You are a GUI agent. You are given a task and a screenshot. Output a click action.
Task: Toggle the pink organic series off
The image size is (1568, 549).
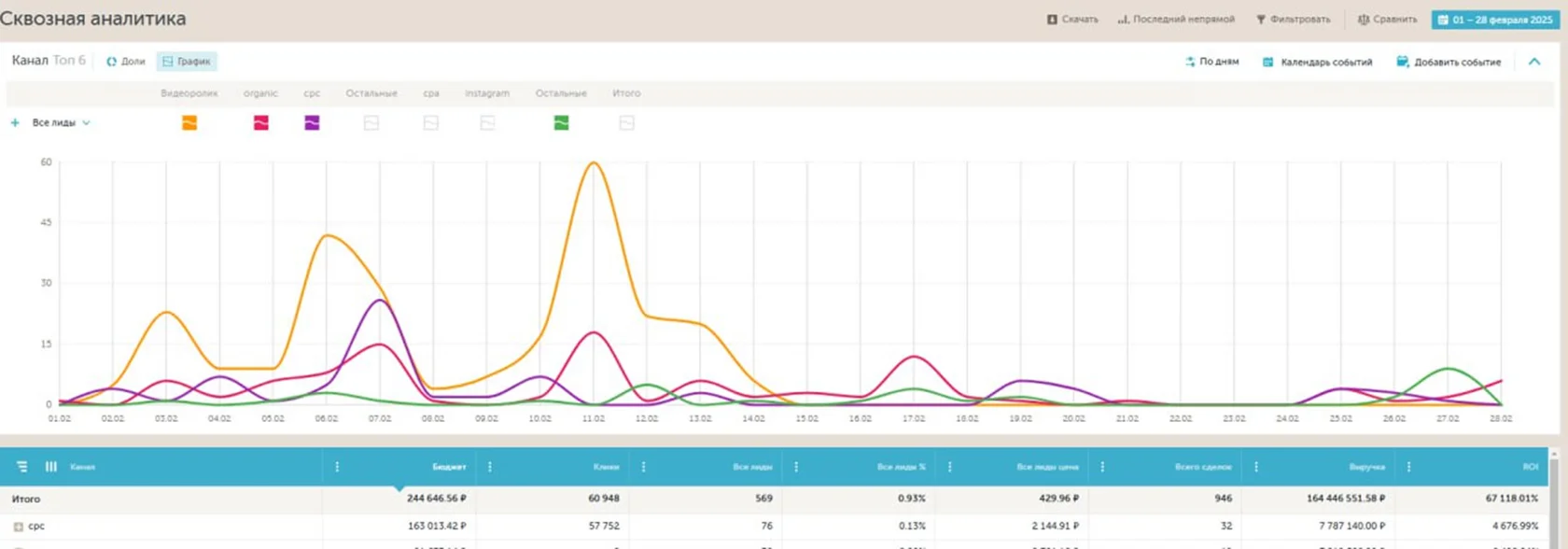tap(261, 123)
